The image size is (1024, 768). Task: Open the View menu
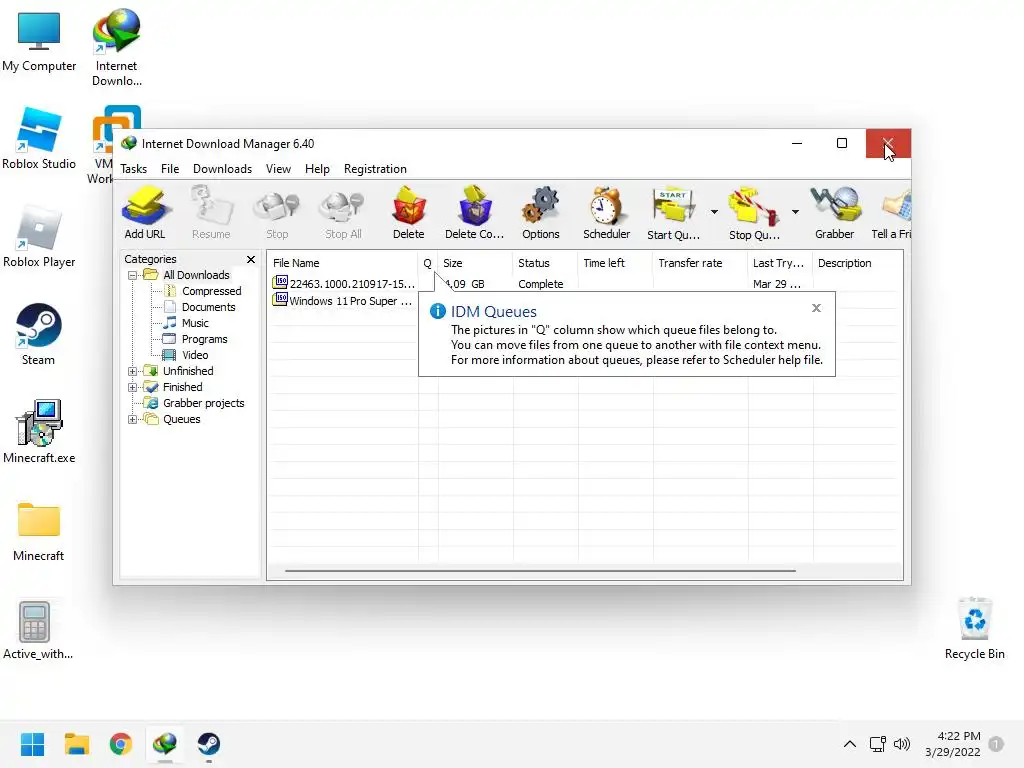[278, 169]
